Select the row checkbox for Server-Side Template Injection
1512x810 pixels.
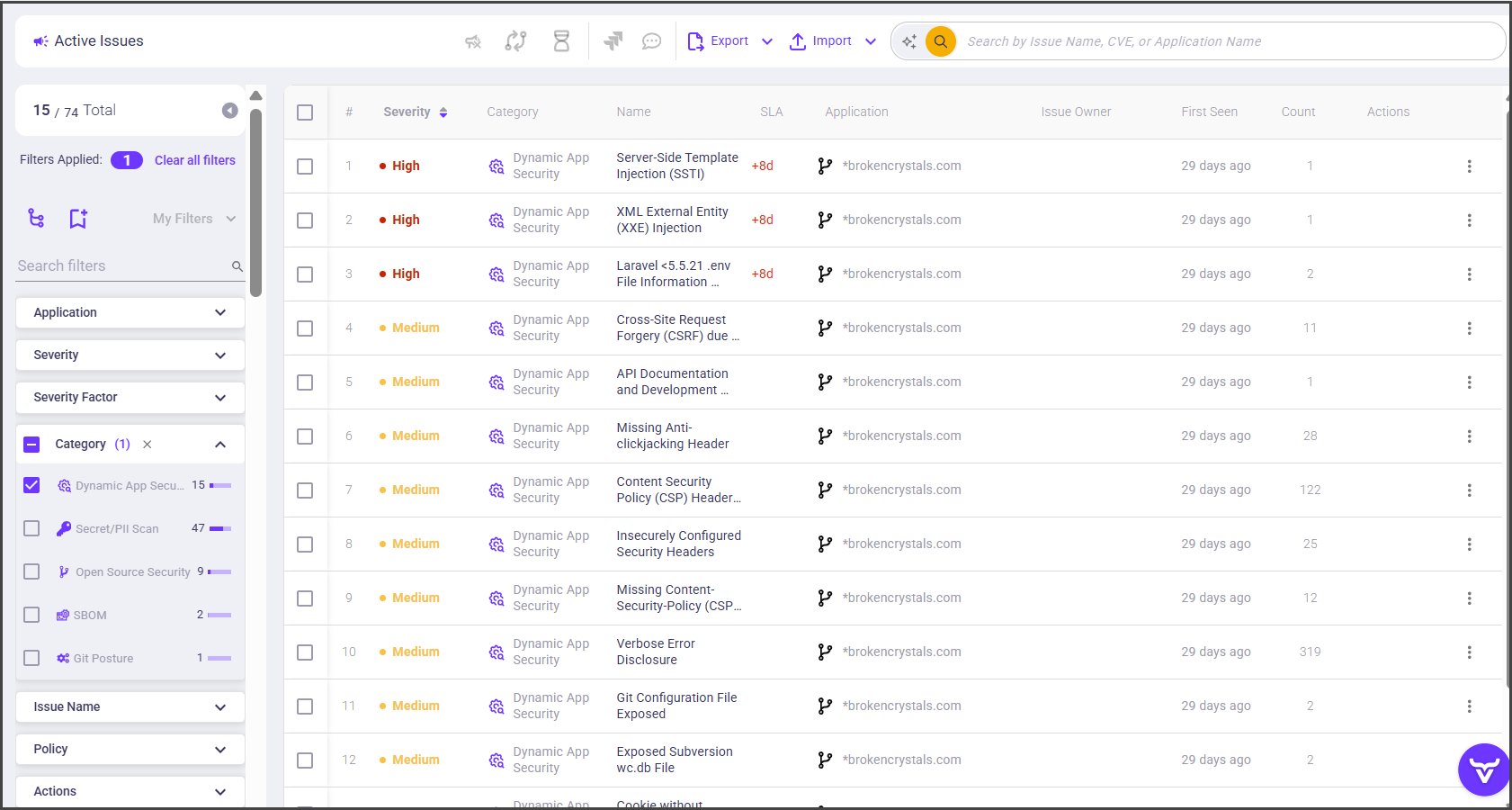(305, 166)
